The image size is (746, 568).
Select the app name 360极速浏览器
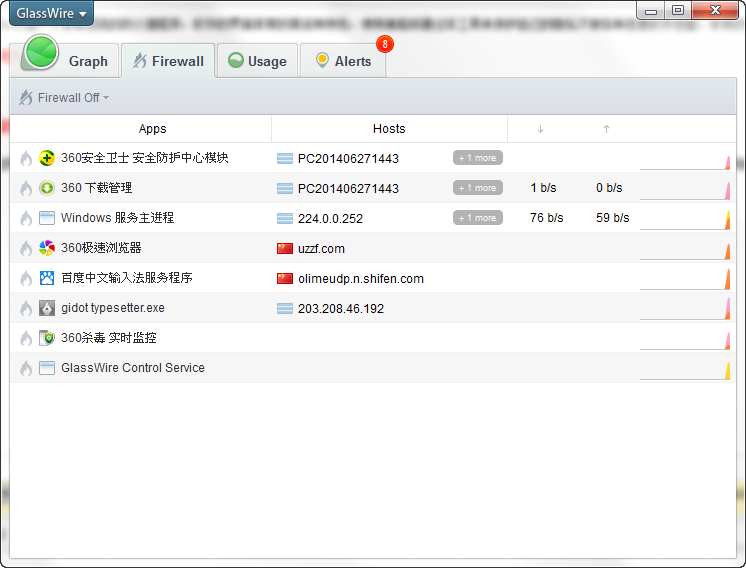click(x=101, y=248)
